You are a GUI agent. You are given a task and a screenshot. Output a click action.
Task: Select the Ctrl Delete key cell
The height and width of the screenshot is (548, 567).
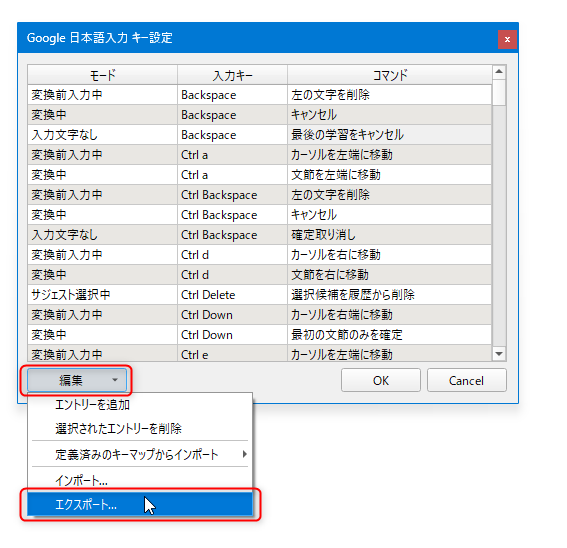[233, 295]
